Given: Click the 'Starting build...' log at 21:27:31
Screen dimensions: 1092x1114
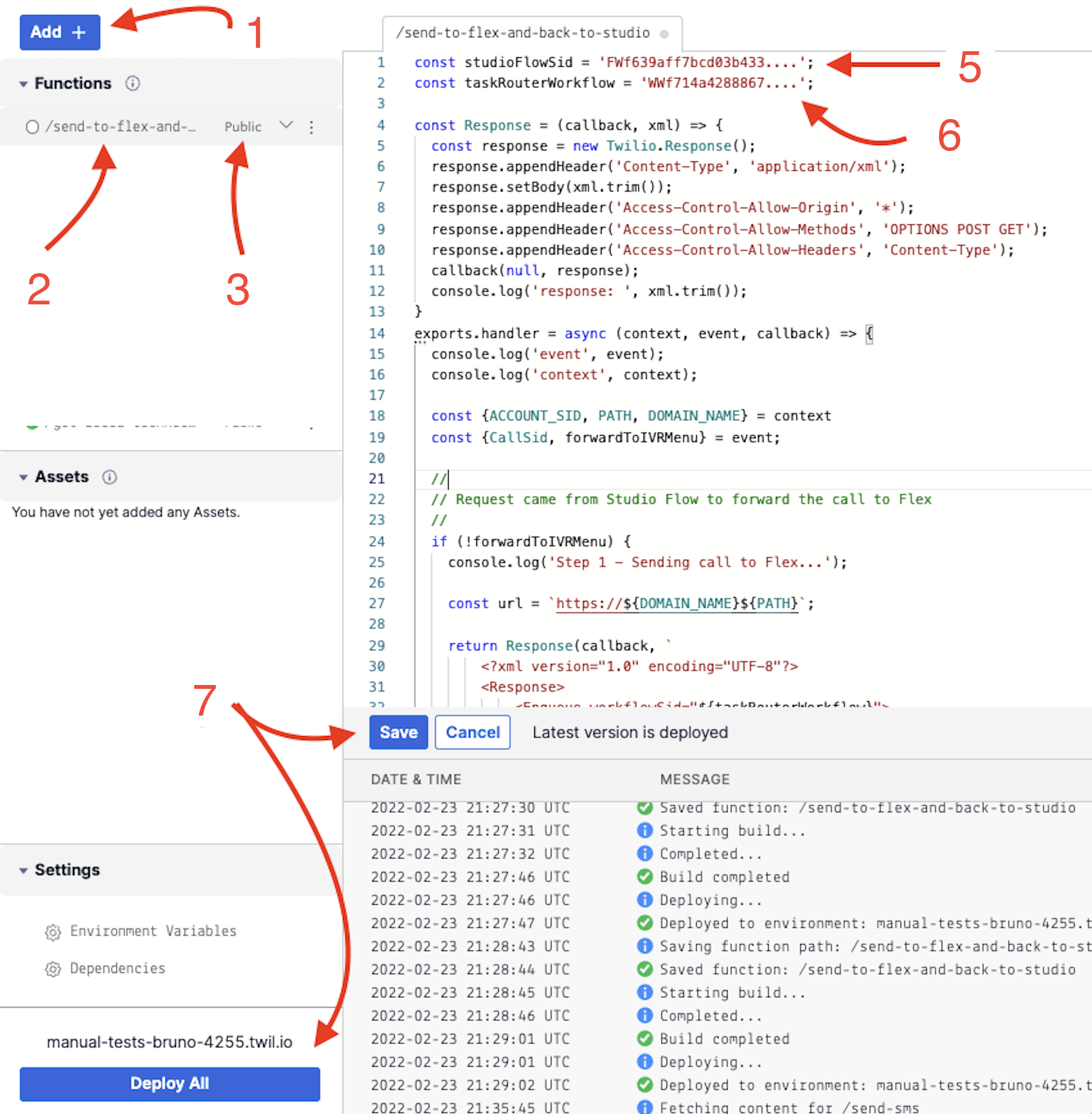Looking at the screenshot, I should point(732,830).
